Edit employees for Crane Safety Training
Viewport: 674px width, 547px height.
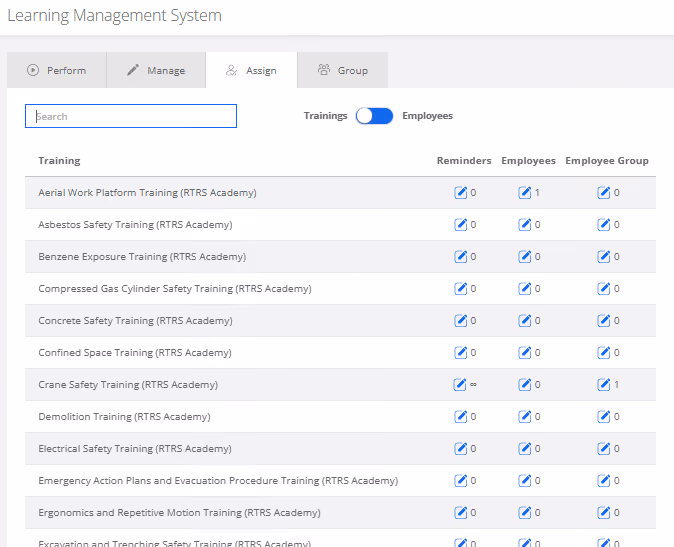click(524, 385)
